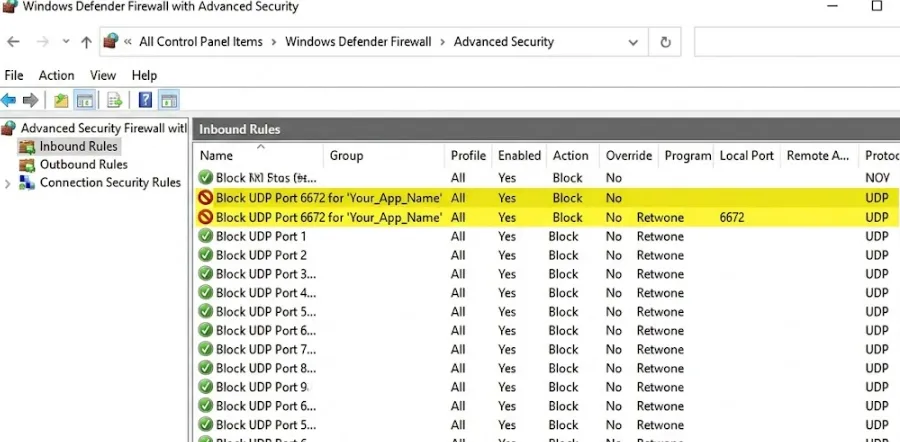900x442 pixels.
Task: Sort by the Remote A... column header
Action: tap(817, 156)
